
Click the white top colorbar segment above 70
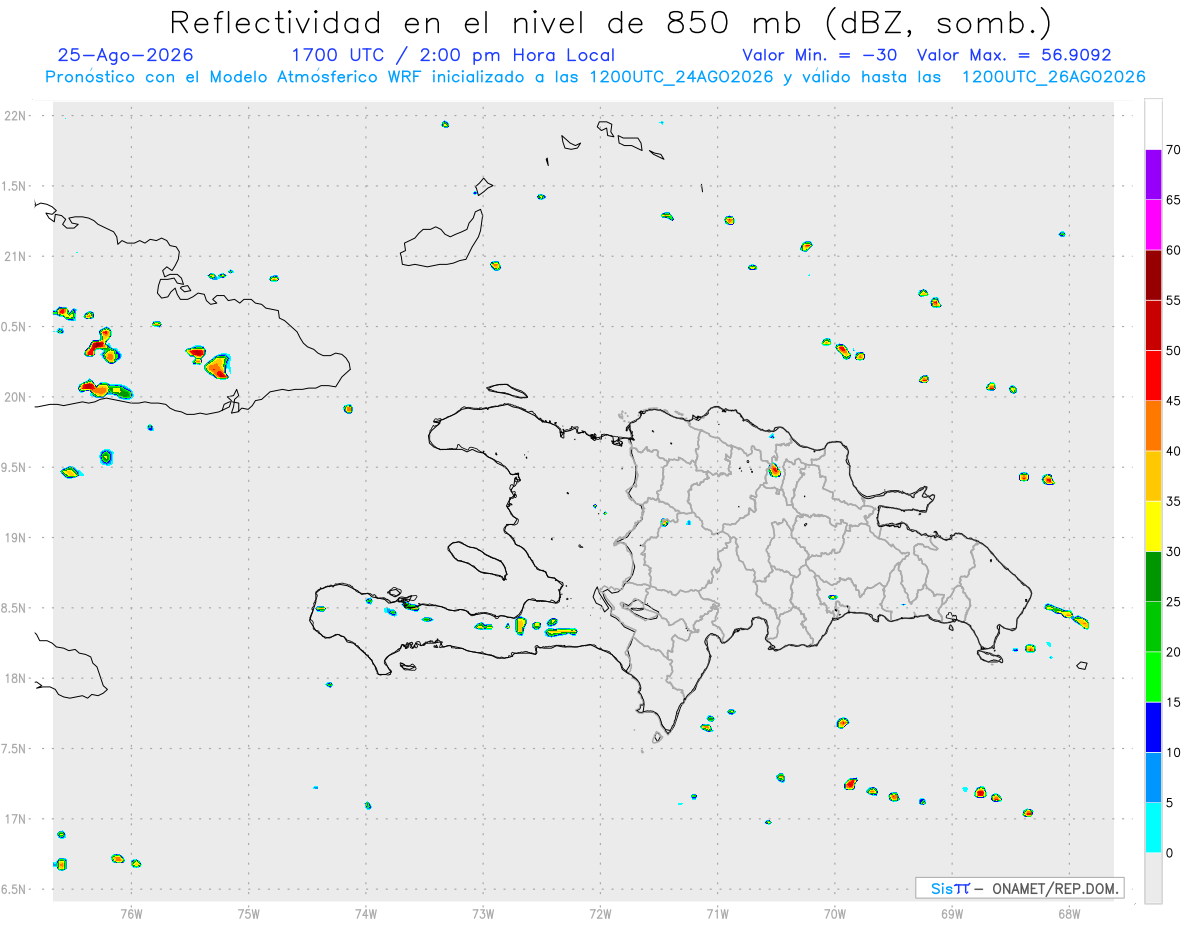(x=1153, y=124)
